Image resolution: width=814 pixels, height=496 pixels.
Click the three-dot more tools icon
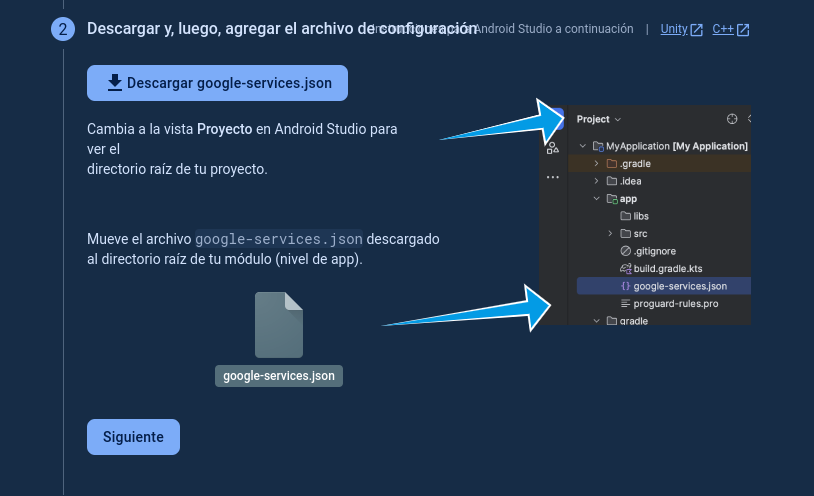[x=552, y=177]
